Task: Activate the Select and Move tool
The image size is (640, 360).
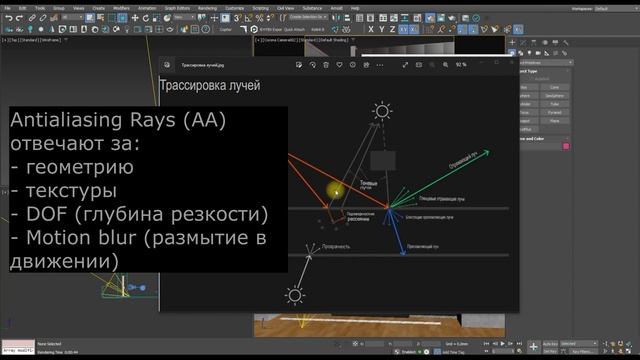Action: point(135,18)
